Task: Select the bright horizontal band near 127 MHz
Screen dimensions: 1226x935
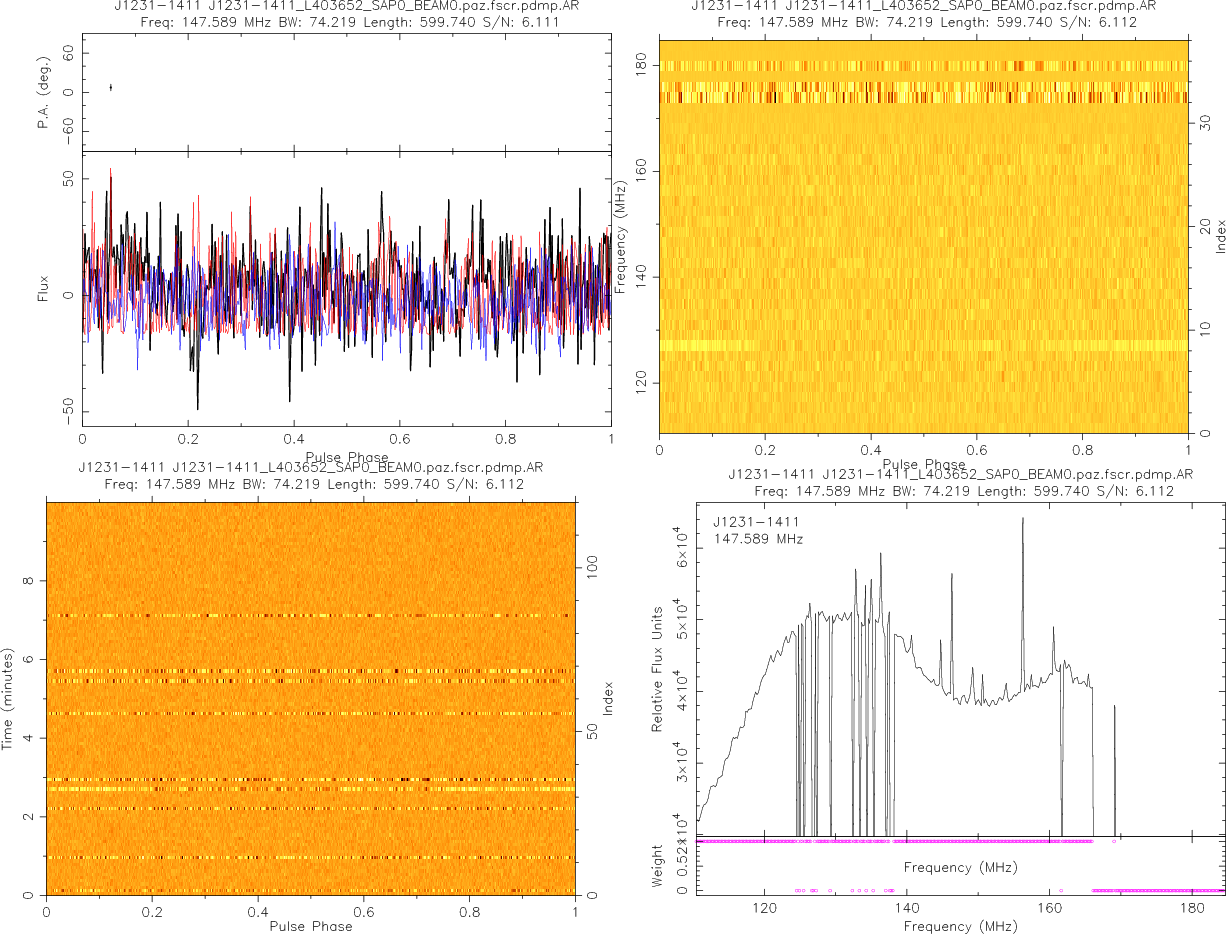Action: pyautogui.click(x=923, y=346)
